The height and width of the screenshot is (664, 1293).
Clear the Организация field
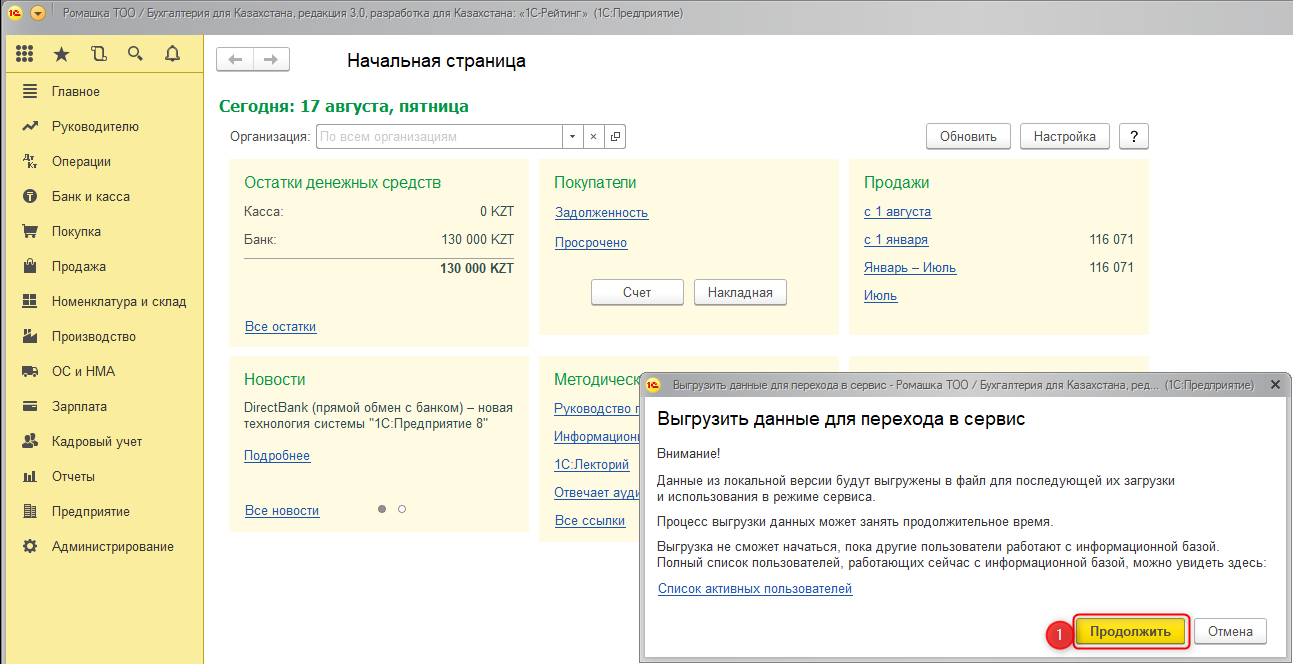[x=594, y=137]
